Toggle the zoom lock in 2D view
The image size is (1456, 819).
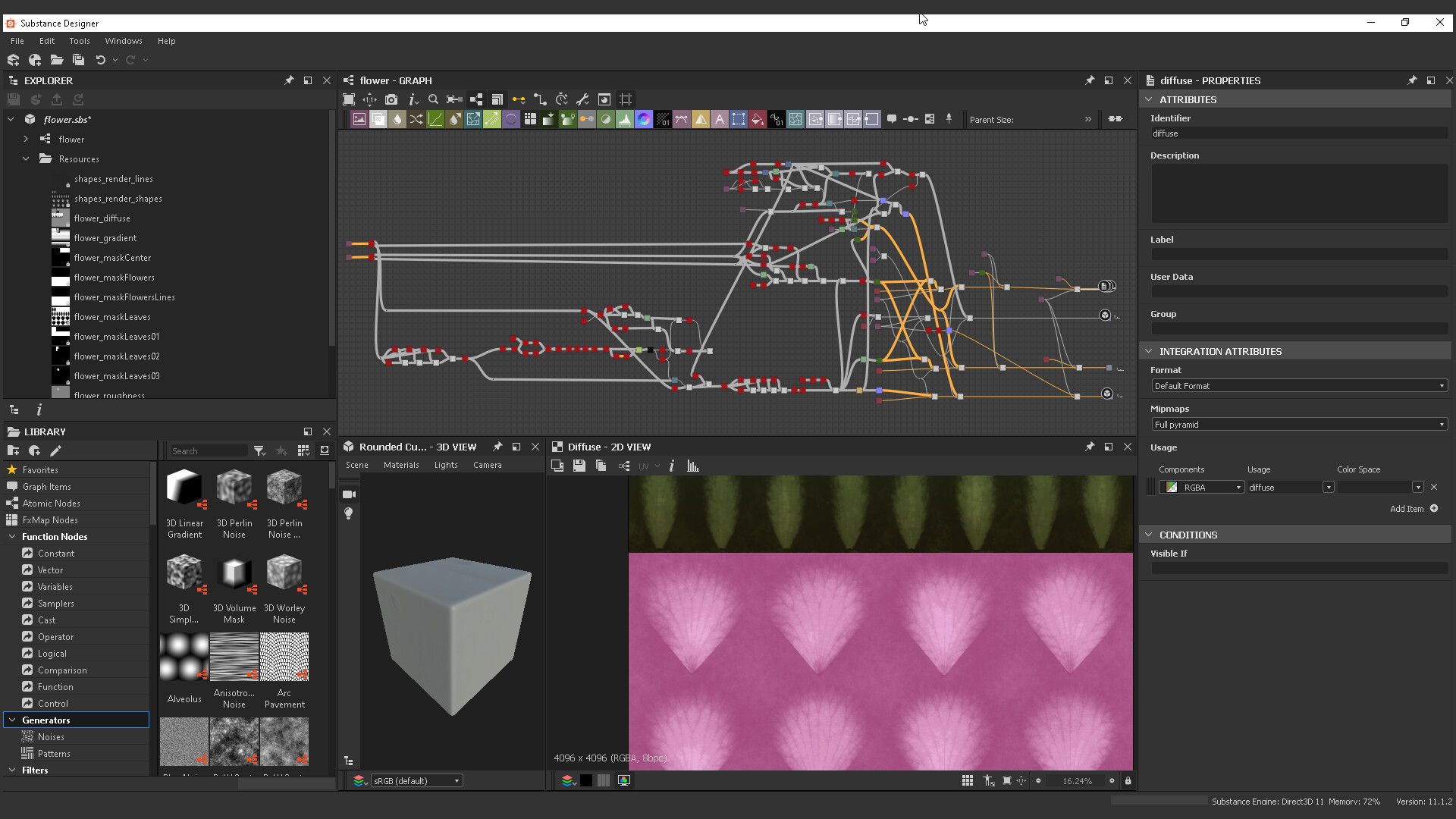tap(1128, 780)
